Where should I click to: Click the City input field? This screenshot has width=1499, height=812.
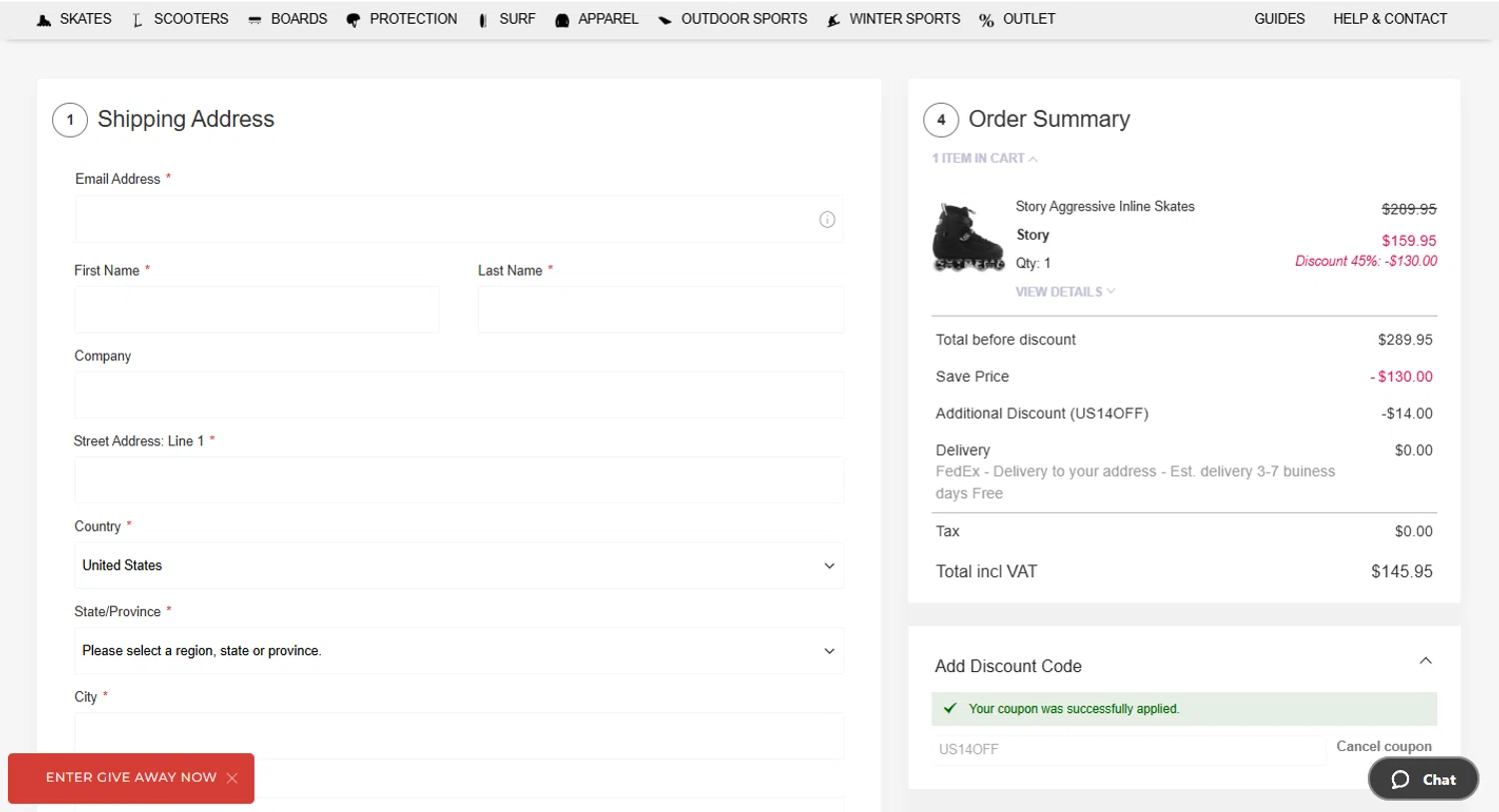(459, 736)
